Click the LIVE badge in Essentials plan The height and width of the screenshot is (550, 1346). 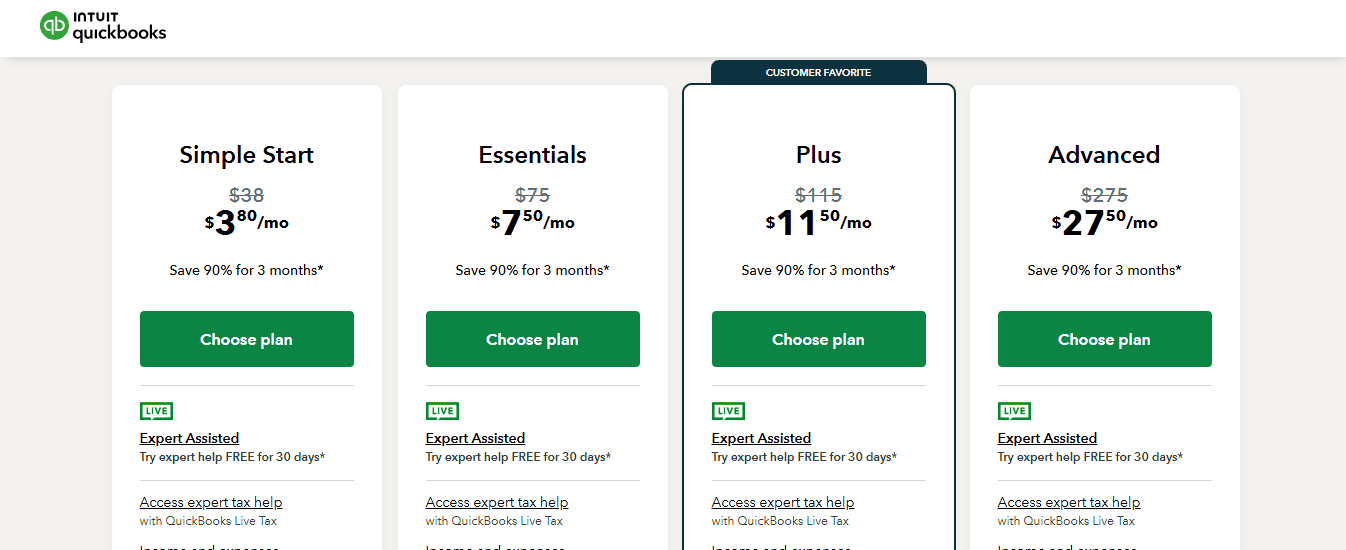click(442, 411)
